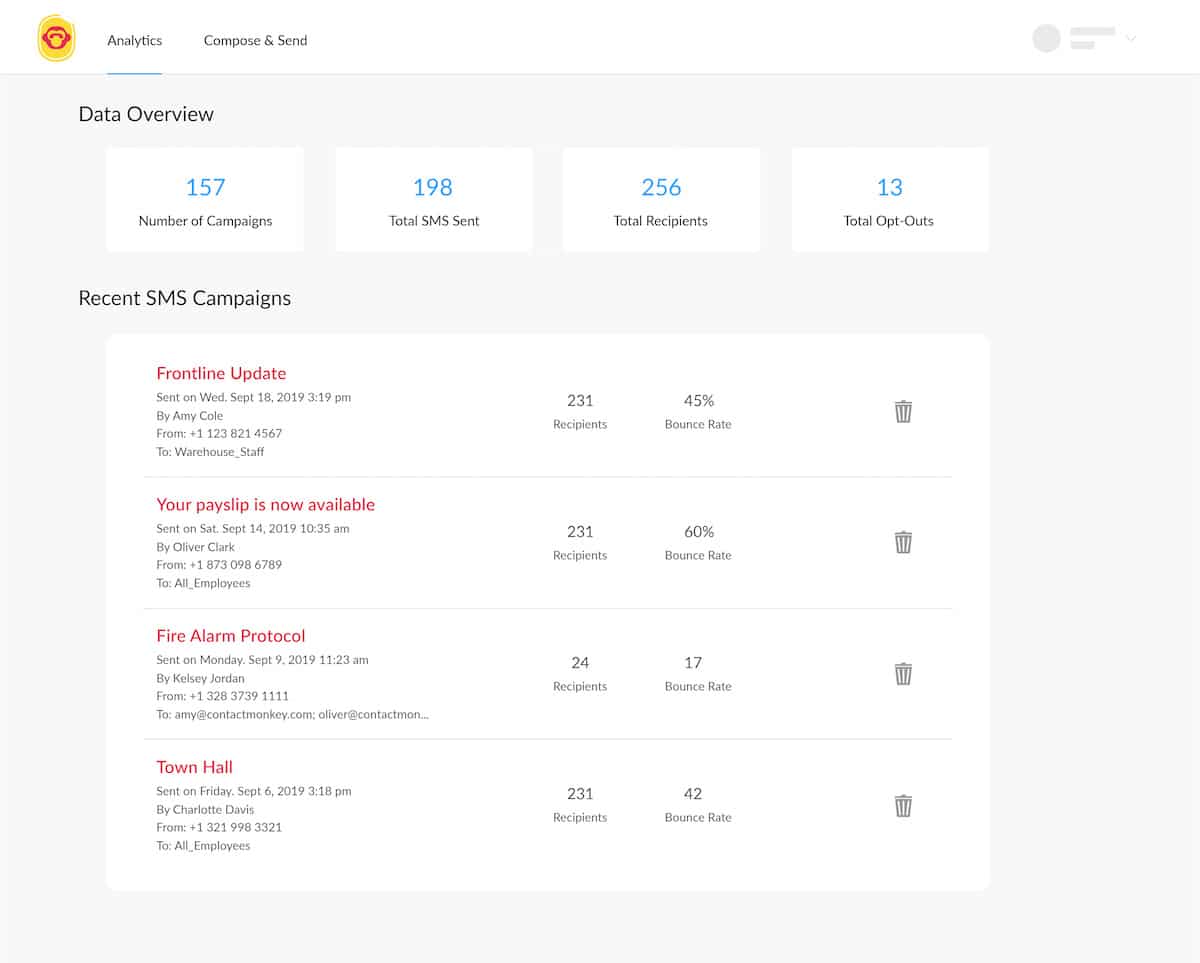View the Fire Alarm Protocol campaign
Image resolution: width=1200 pixels, height=963 pixels.
[x=231, y=636]
